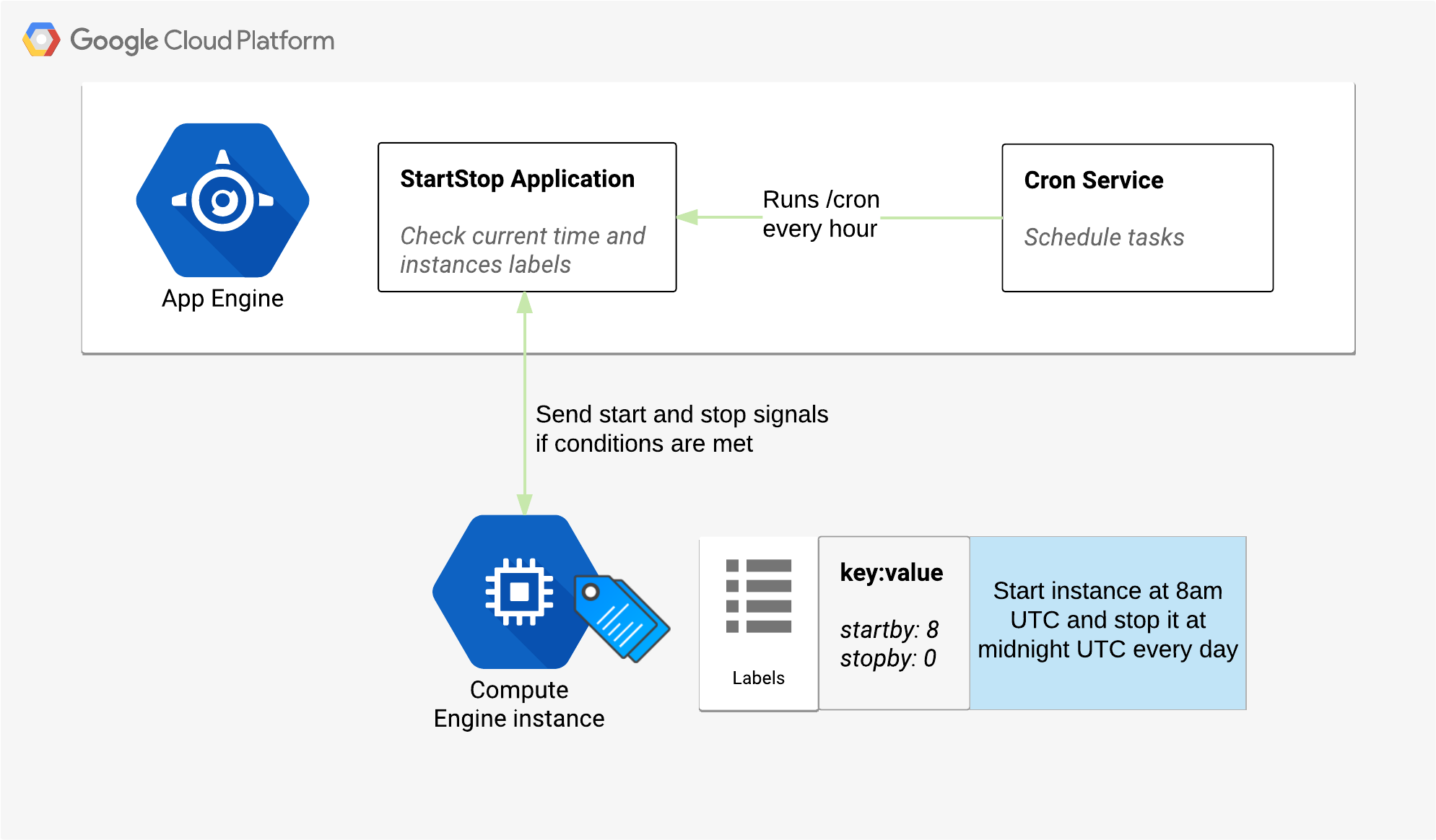The image size is (1436, 840).
Task: Select 'Runs /cron every hour' text
Action: tap(821, 214)
